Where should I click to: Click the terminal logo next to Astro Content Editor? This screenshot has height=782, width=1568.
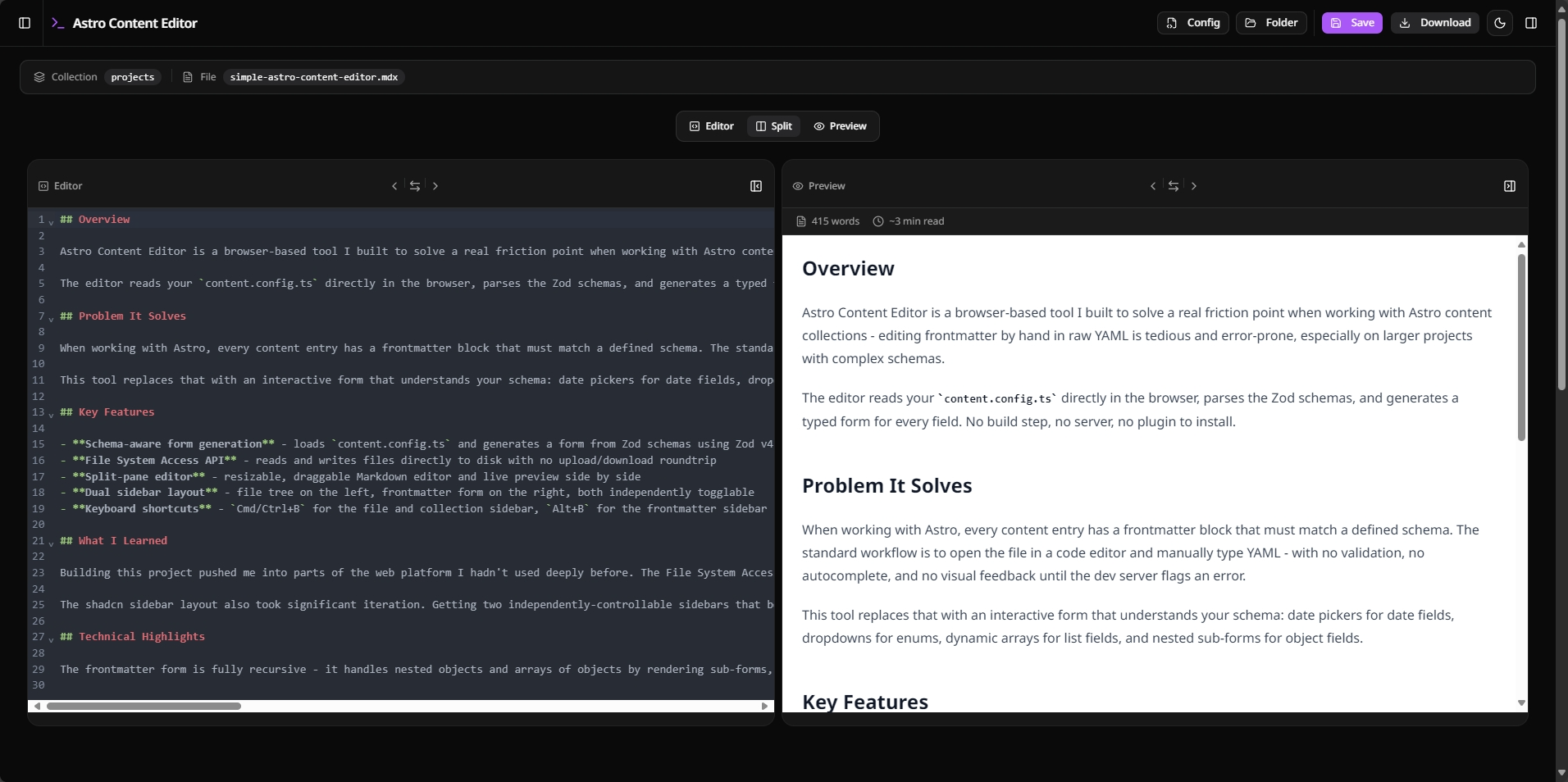pyautogui.click(x=57, y=23)
